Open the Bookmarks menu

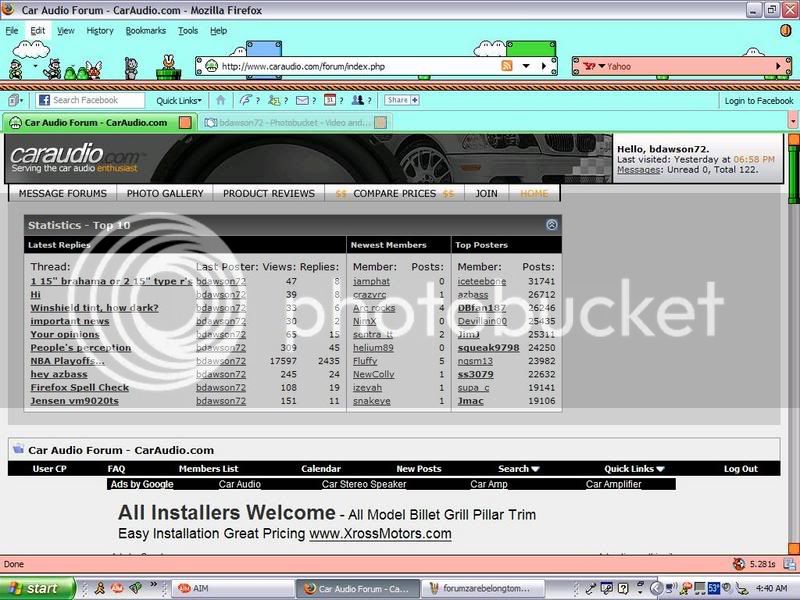[x=146, y=31]
